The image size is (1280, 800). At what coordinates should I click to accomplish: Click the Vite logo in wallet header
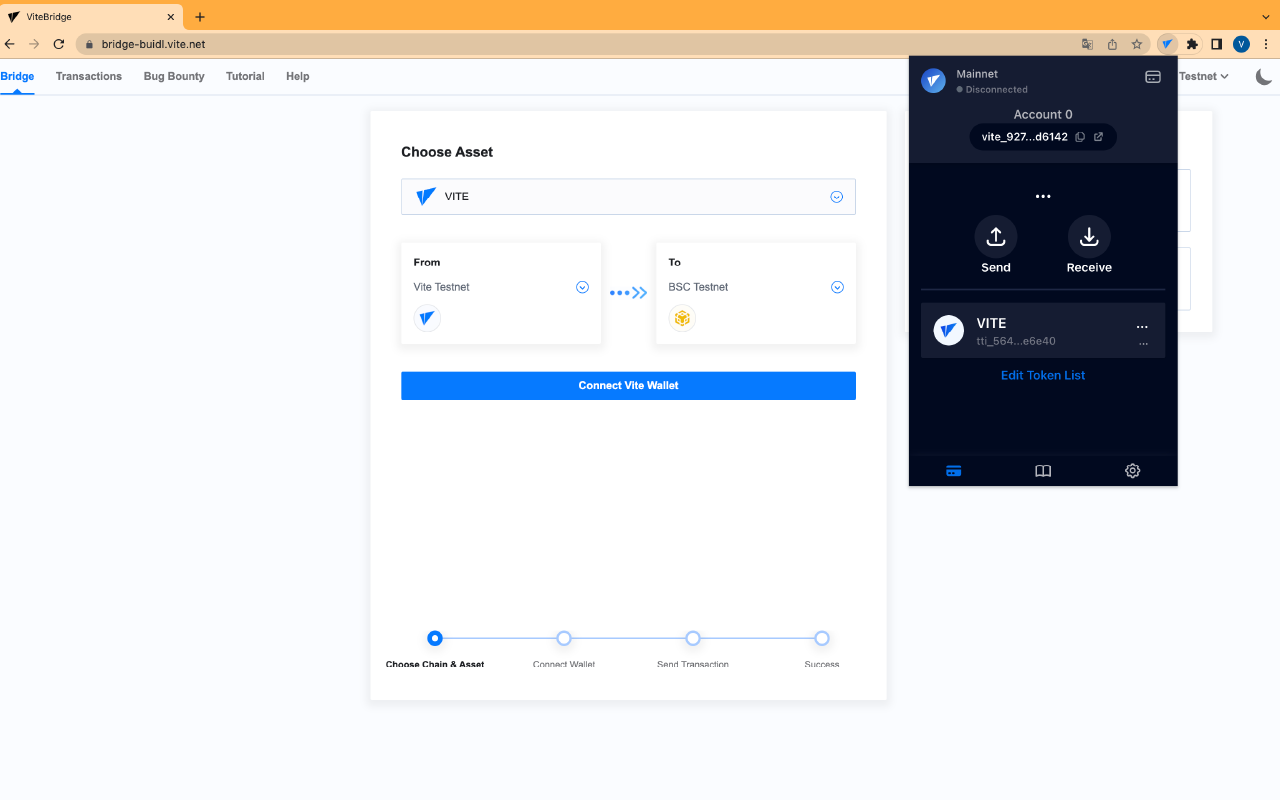pos(933,81)
